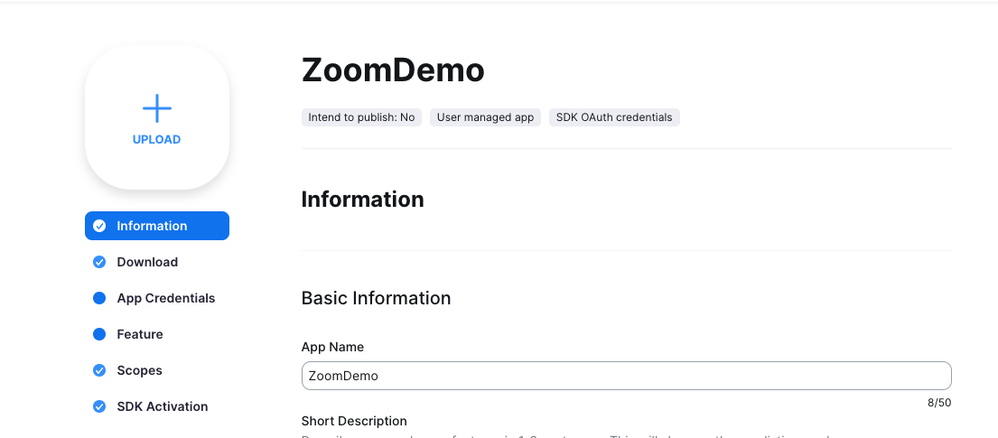Click the checkmark icon beside Scopes
This screenshot has height=438, width=998.
[100, 370]
